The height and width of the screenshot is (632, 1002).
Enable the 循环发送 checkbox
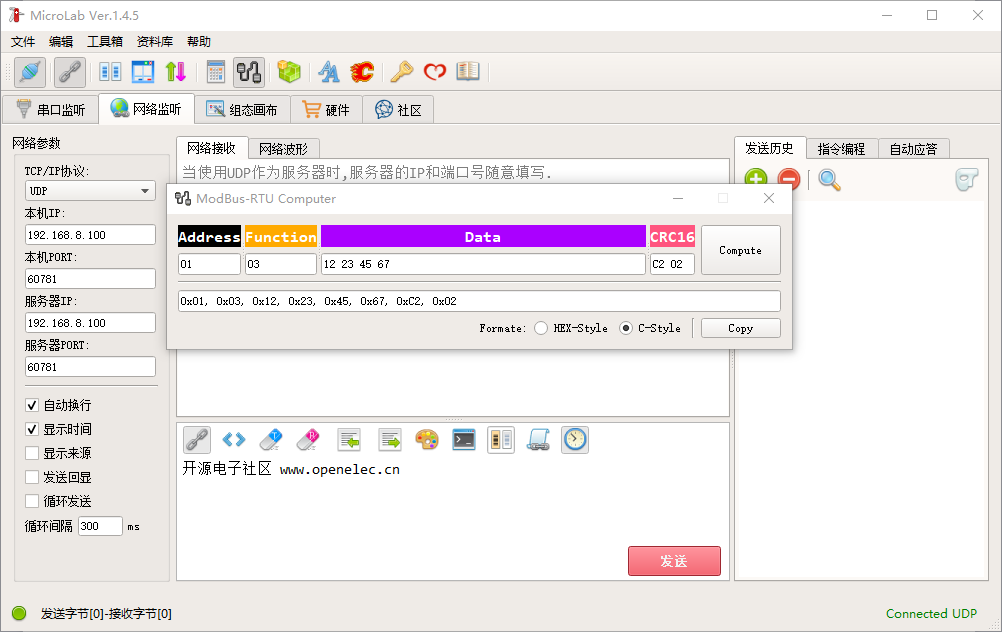click(32, 501)
